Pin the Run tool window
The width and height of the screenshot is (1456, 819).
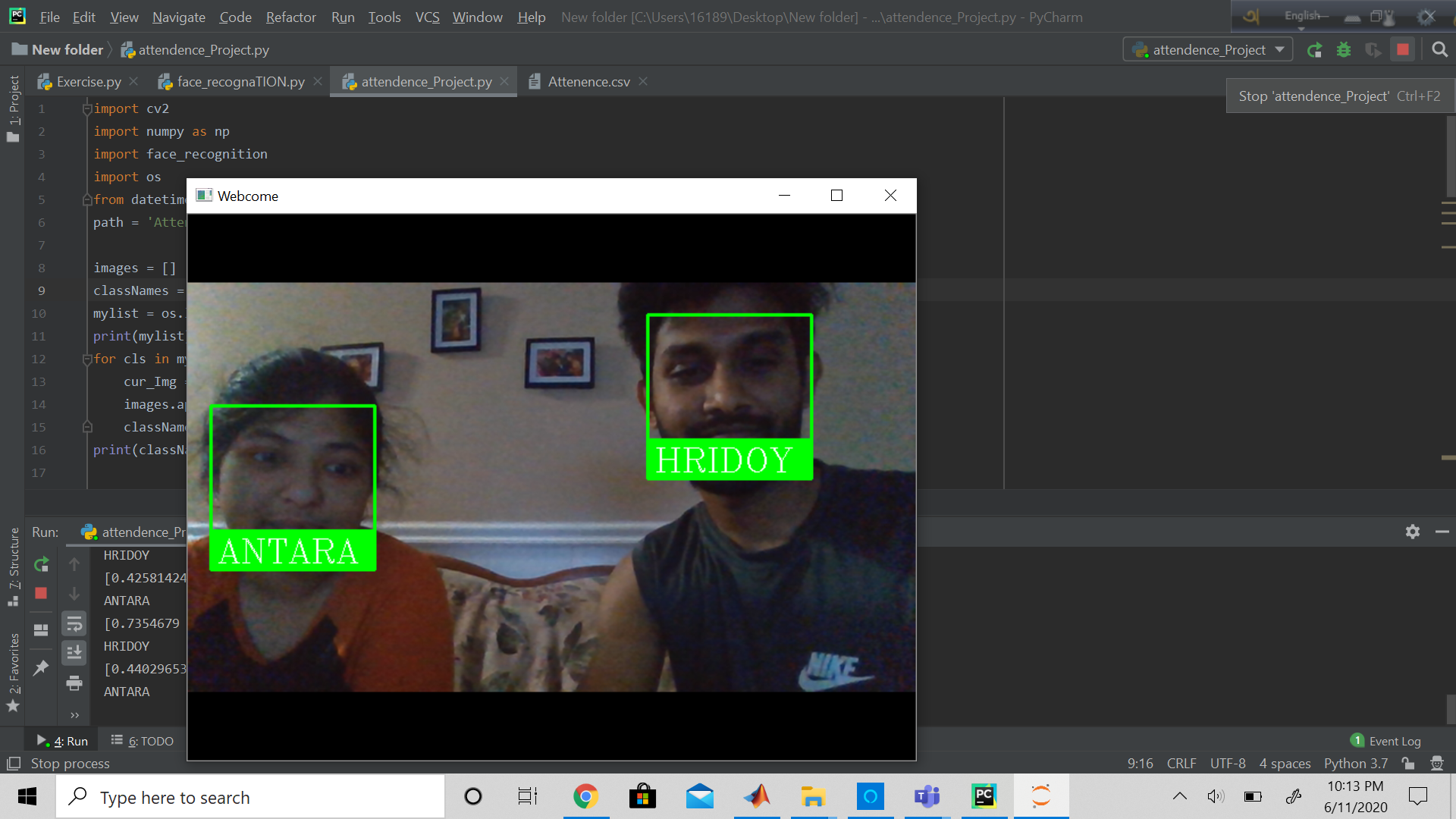[x=42, y=667]
